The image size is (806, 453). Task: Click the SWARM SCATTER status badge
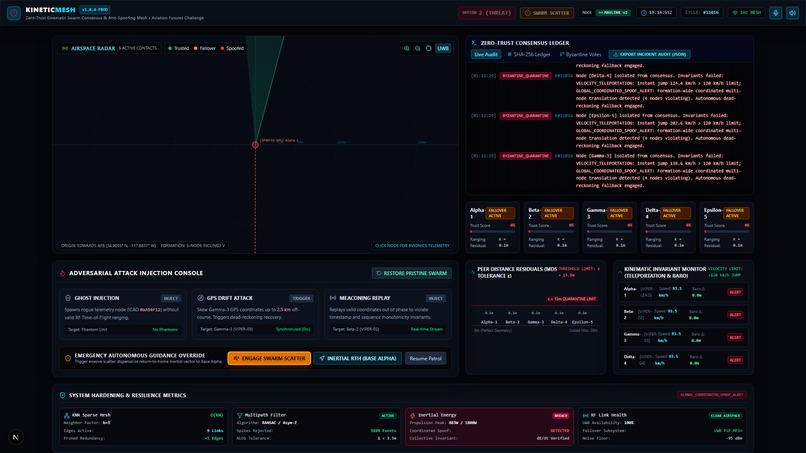[x=546, y=13]
